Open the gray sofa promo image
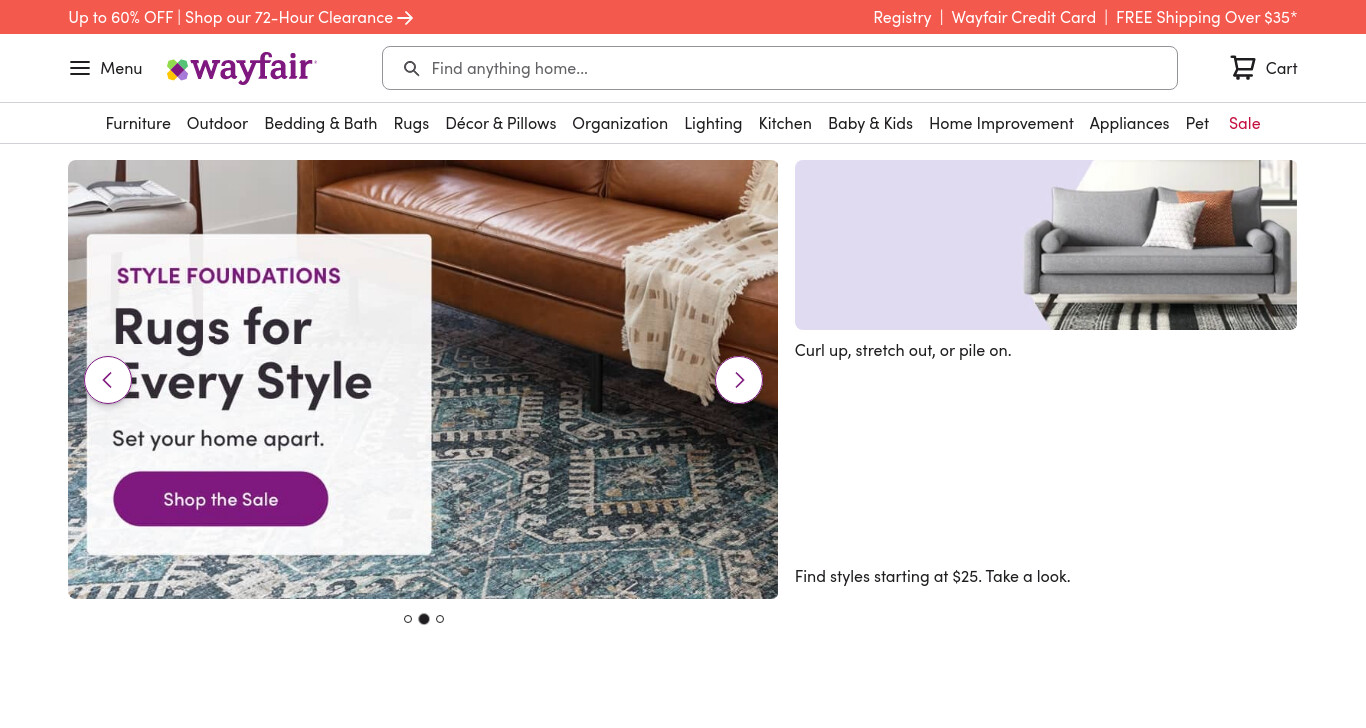The height and width of the screenshot is (728, 1366). [1046, 245]
